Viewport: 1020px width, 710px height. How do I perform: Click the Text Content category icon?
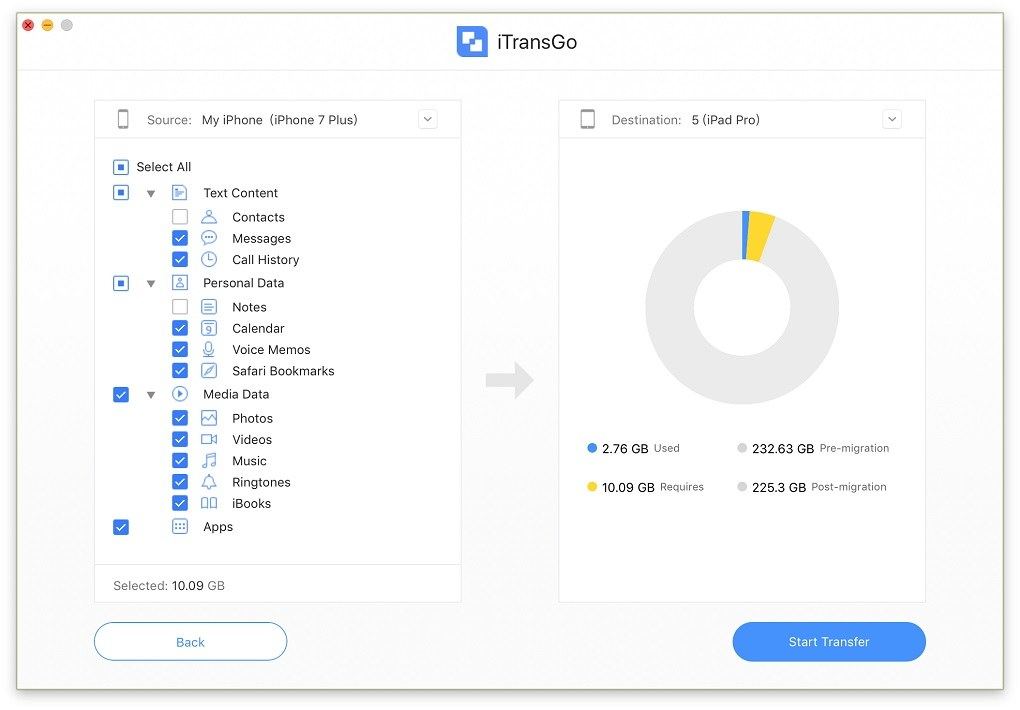pyautogui.click(x=180, y=193)
